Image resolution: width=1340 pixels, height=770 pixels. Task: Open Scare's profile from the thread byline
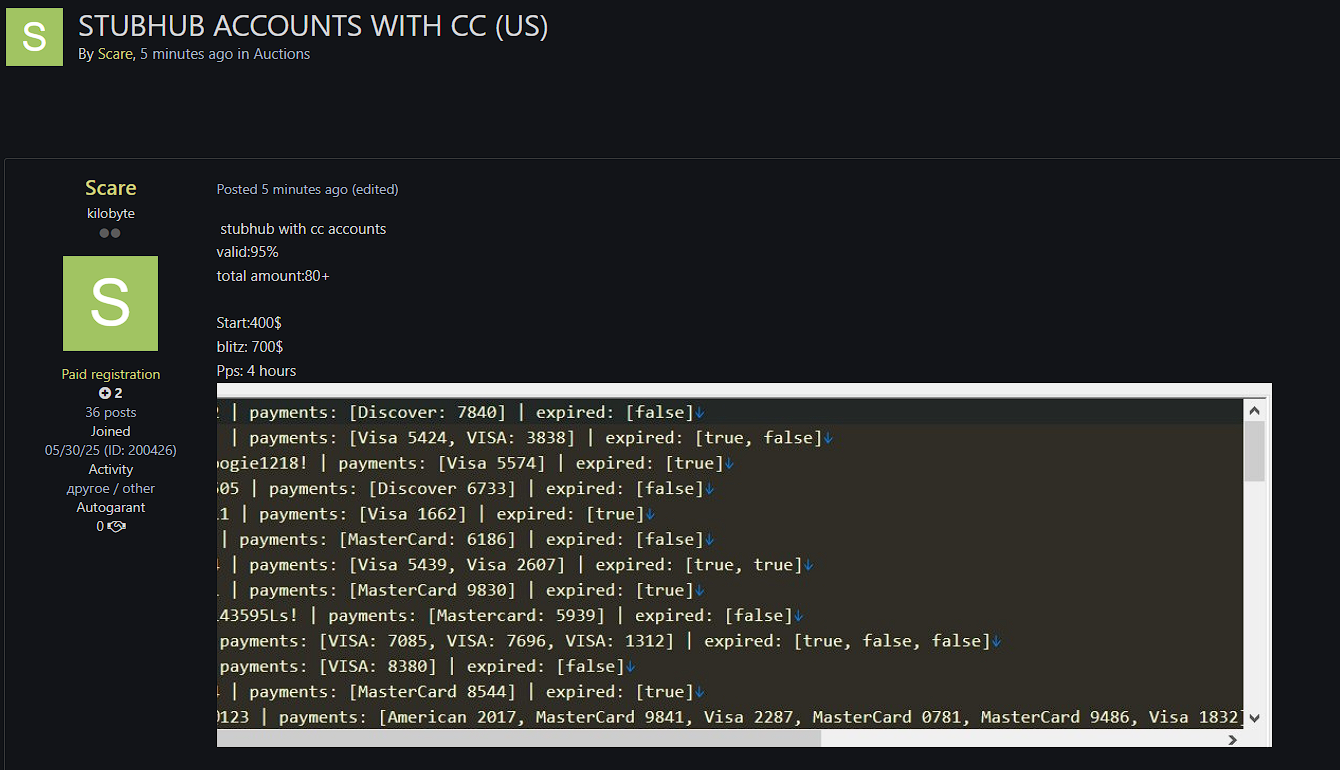coord(115,54)
